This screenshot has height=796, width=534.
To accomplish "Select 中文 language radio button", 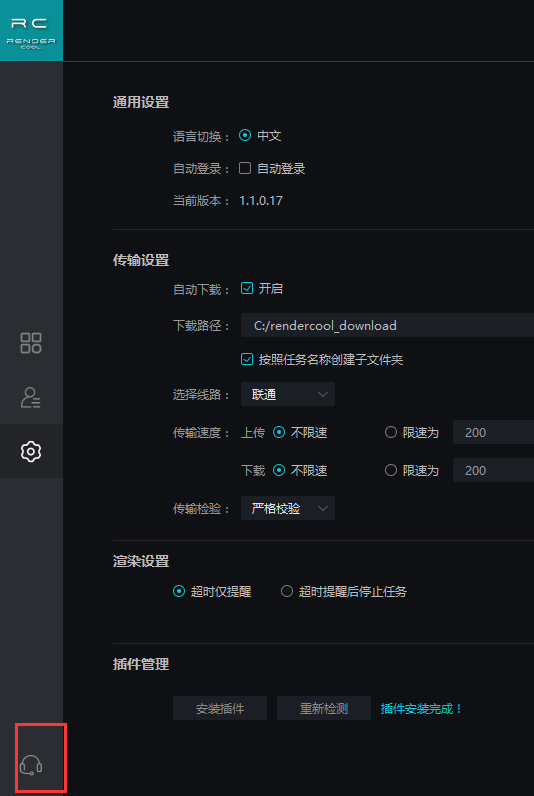I will click(x=245, y=136).
